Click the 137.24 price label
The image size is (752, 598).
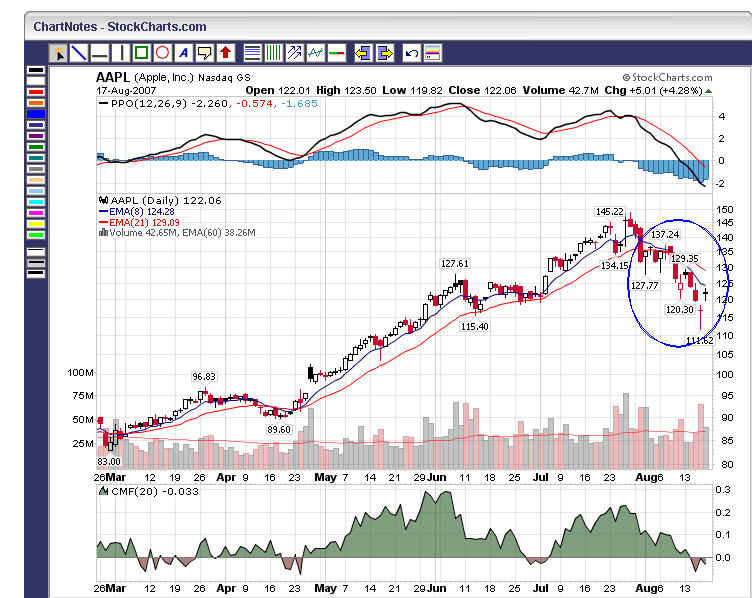tap(665, 235)
